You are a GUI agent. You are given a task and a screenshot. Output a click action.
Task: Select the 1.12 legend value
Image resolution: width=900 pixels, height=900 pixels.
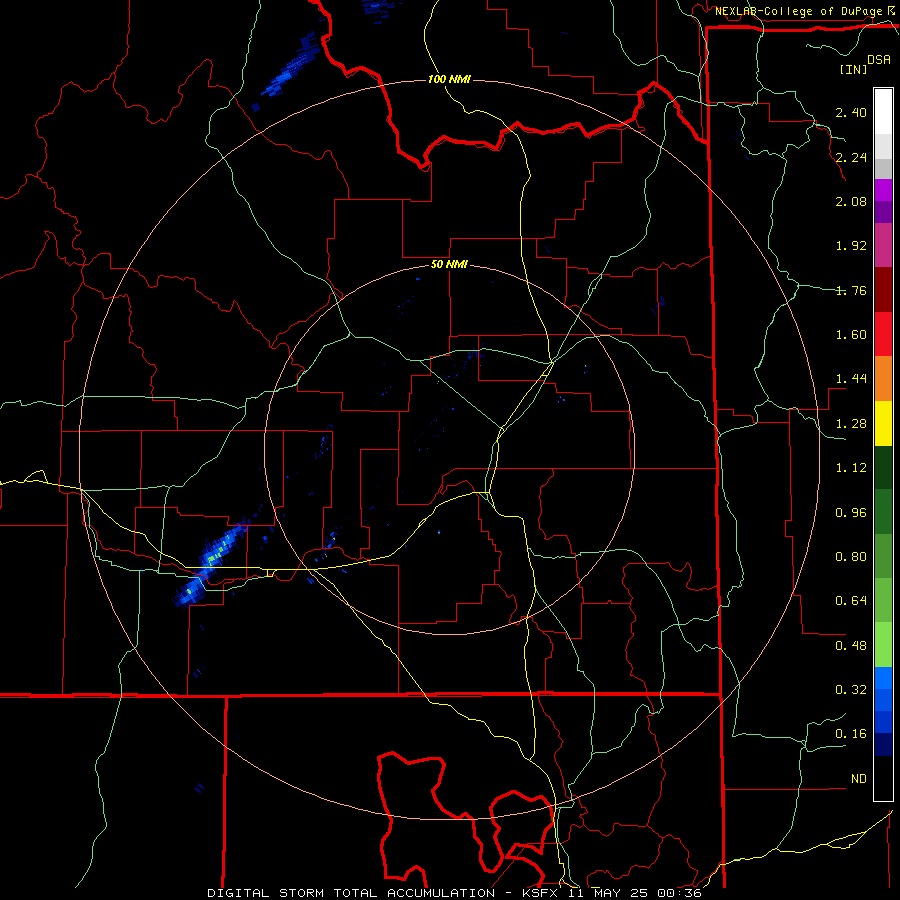[851, 468]
